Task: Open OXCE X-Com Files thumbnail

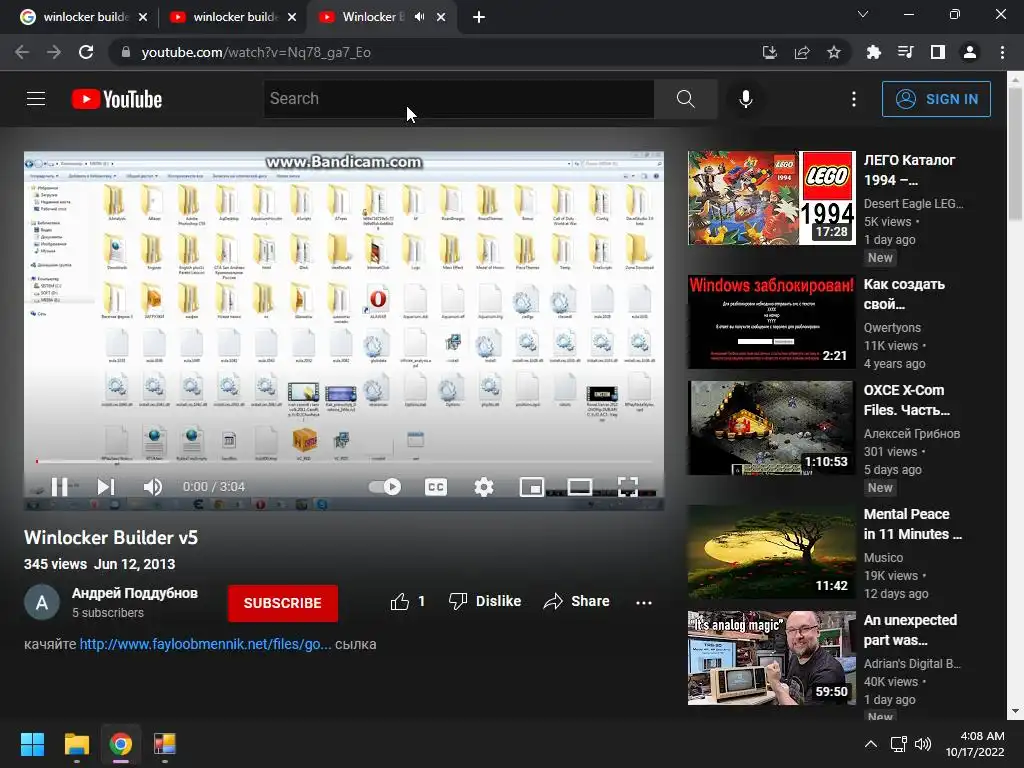Action: [x=771, y=428]
